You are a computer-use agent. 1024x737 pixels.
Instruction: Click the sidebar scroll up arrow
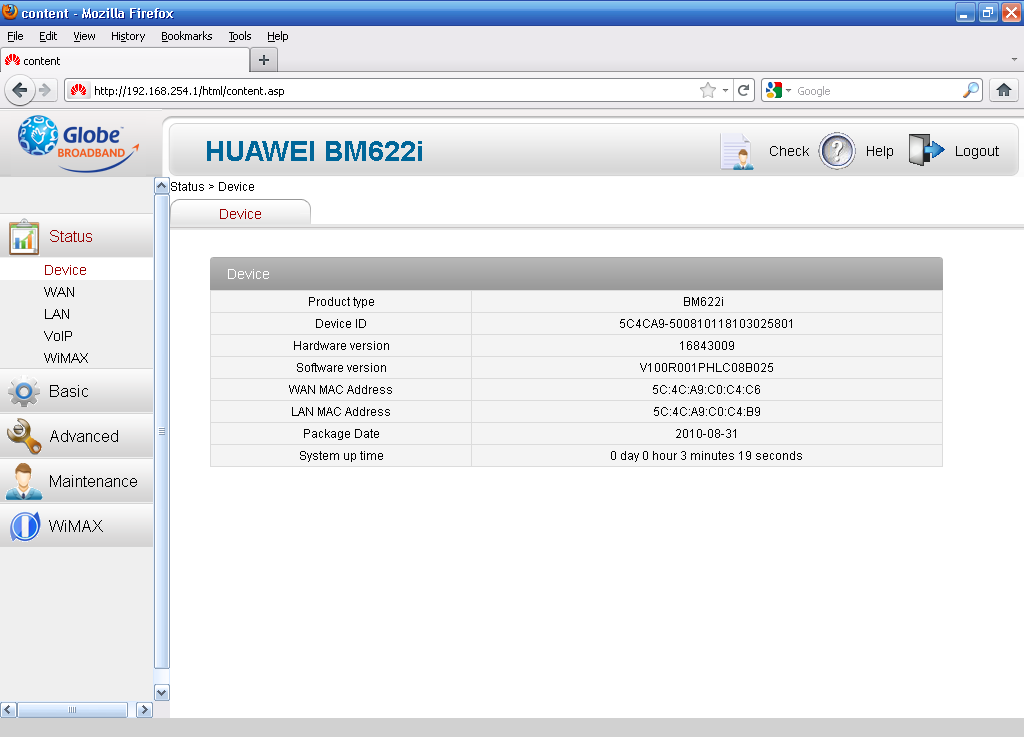pyautogui.click(x=162, y=186)
